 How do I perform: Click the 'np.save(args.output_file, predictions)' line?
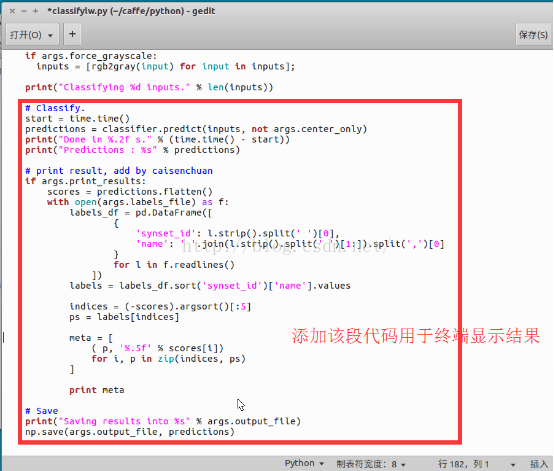point(130,432)
